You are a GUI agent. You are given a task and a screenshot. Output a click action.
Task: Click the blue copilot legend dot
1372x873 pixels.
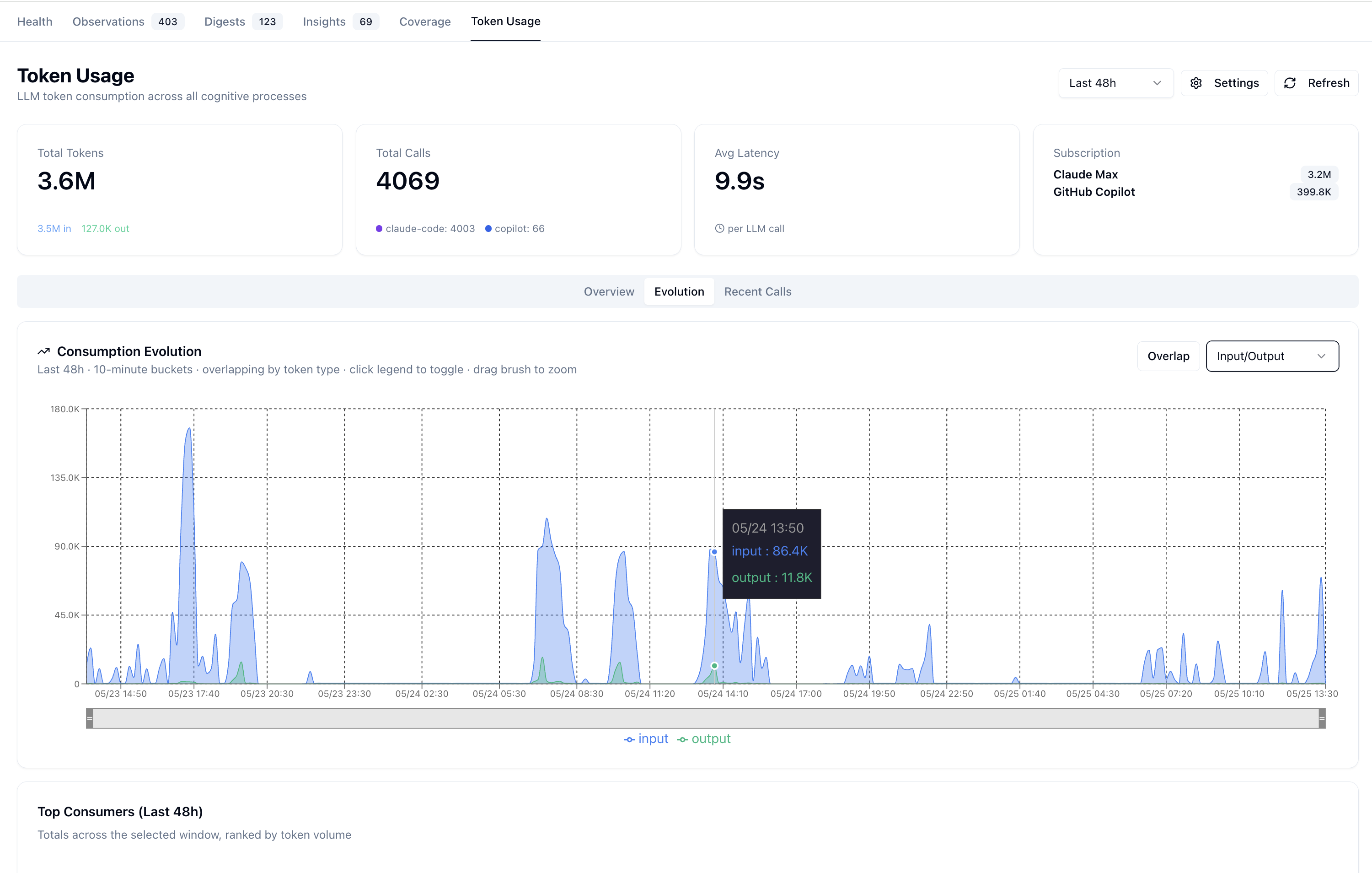(x=488, y=229)
